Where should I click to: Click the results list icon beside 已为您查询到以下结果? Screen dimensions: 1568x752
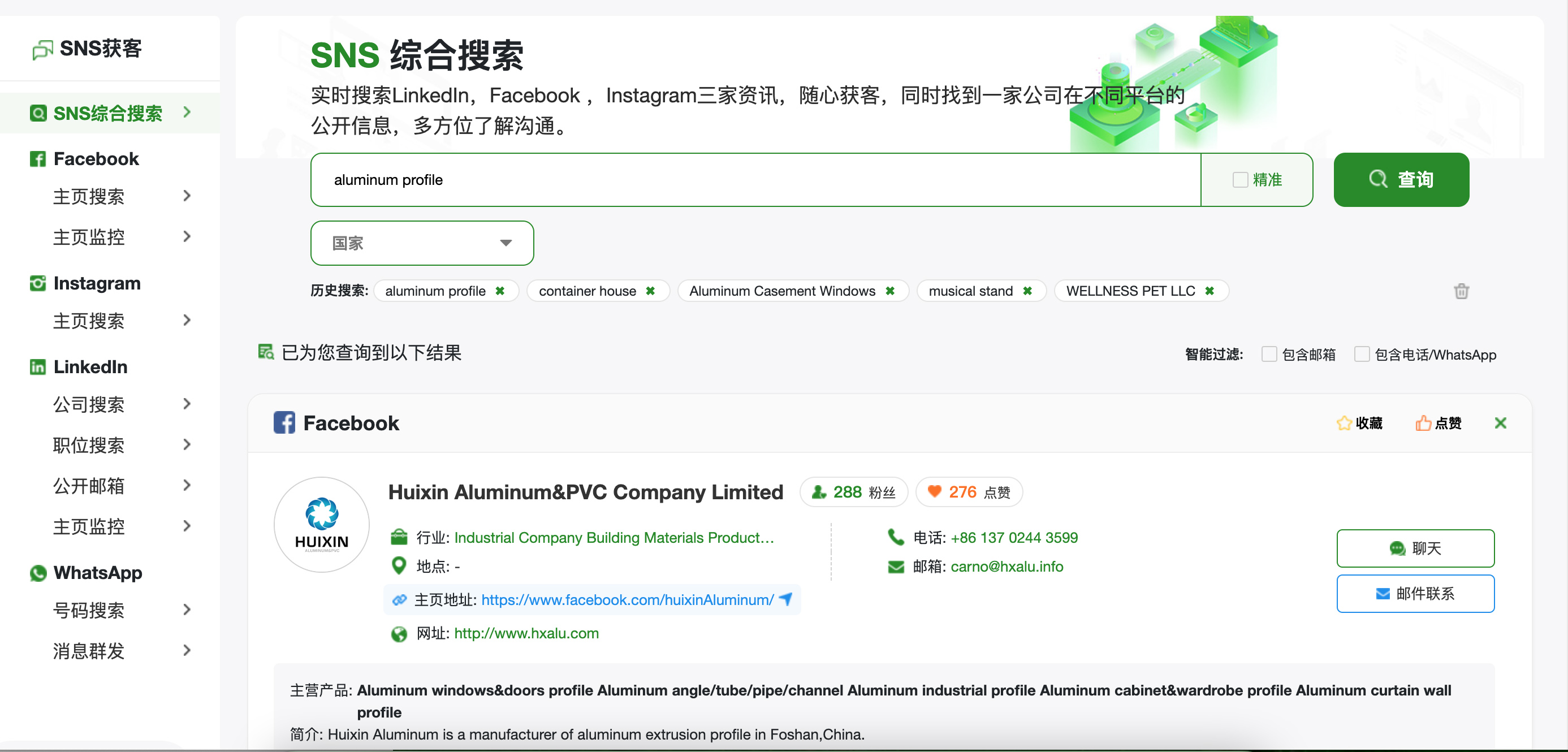pyautogui.click(x=266, y=352)
